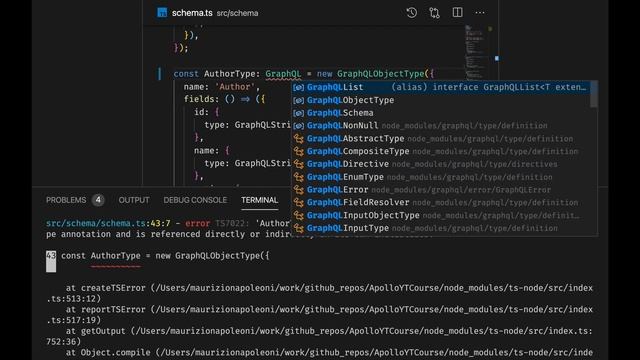The width and height of the screenshot is (640, 360).
Task: Click the editor minimap preview
Action: pyautogui.click(x=476, y=52)
